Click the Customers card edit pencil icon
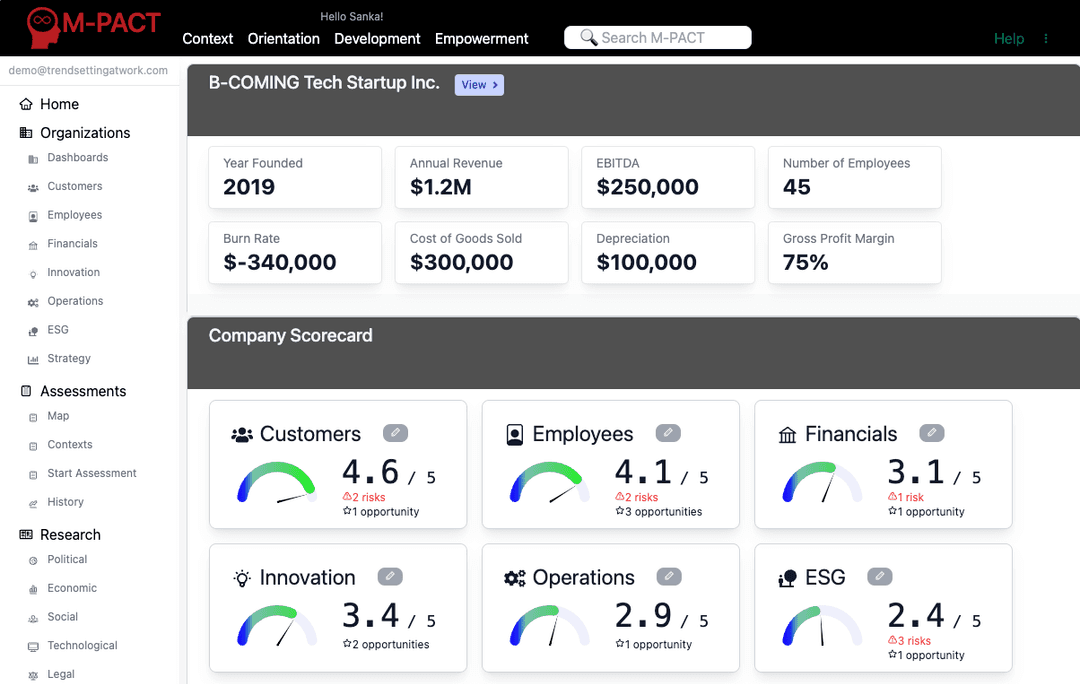1080x684 pixels. (395, 433)
